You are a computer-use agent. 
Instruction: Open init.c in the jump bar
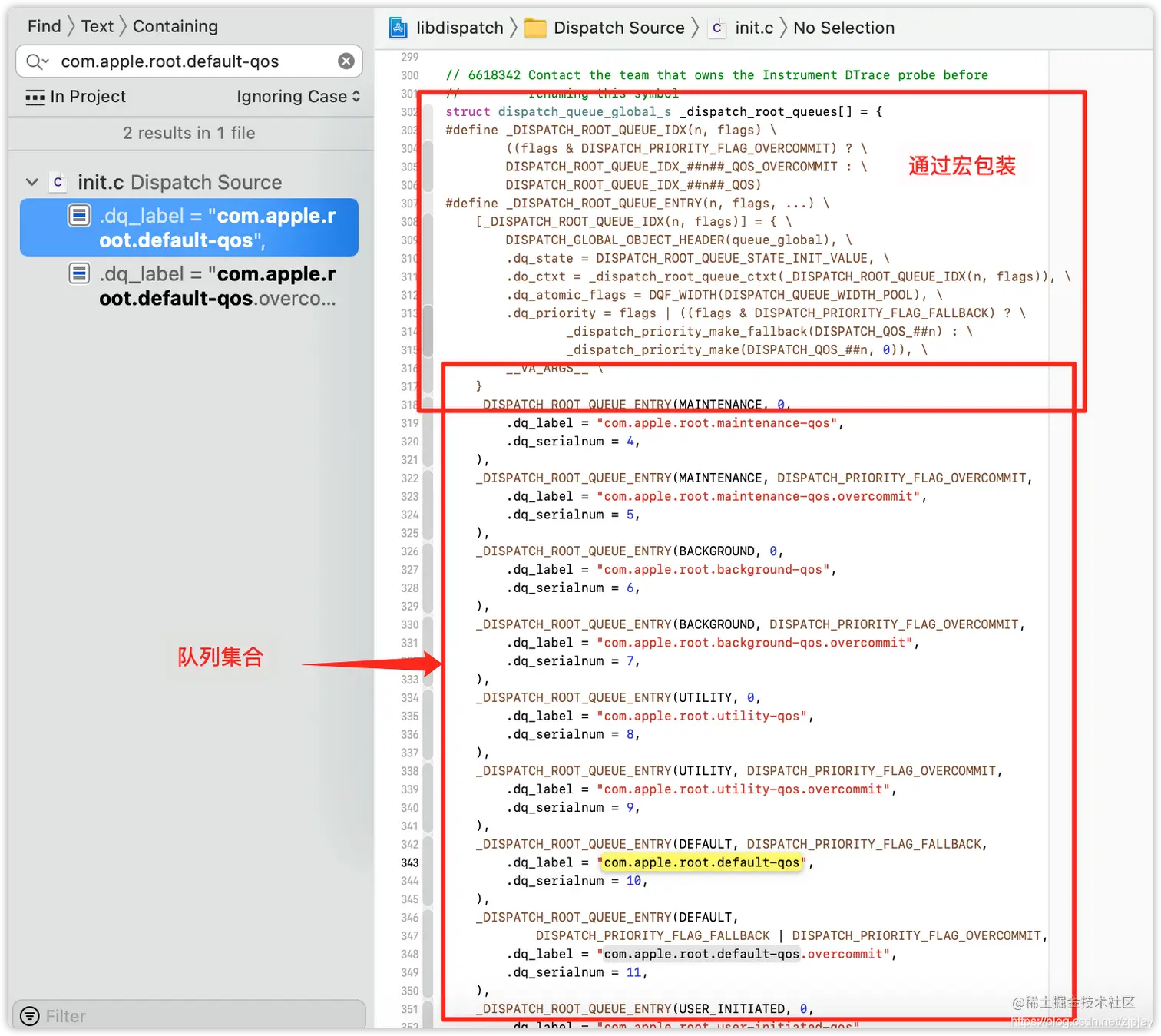[754, 28]
